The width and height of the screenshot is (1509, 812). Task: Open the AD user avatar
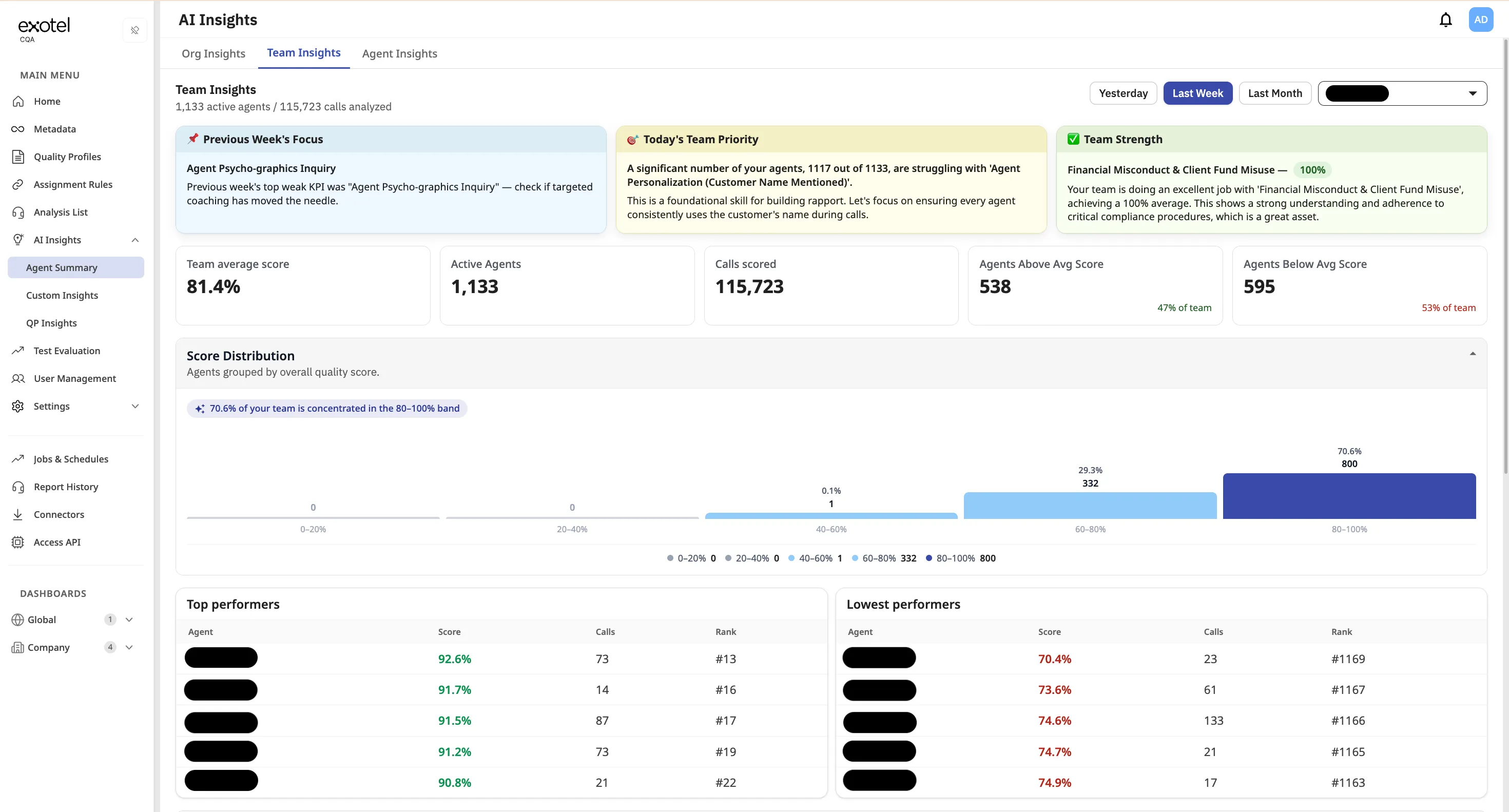1480,20
